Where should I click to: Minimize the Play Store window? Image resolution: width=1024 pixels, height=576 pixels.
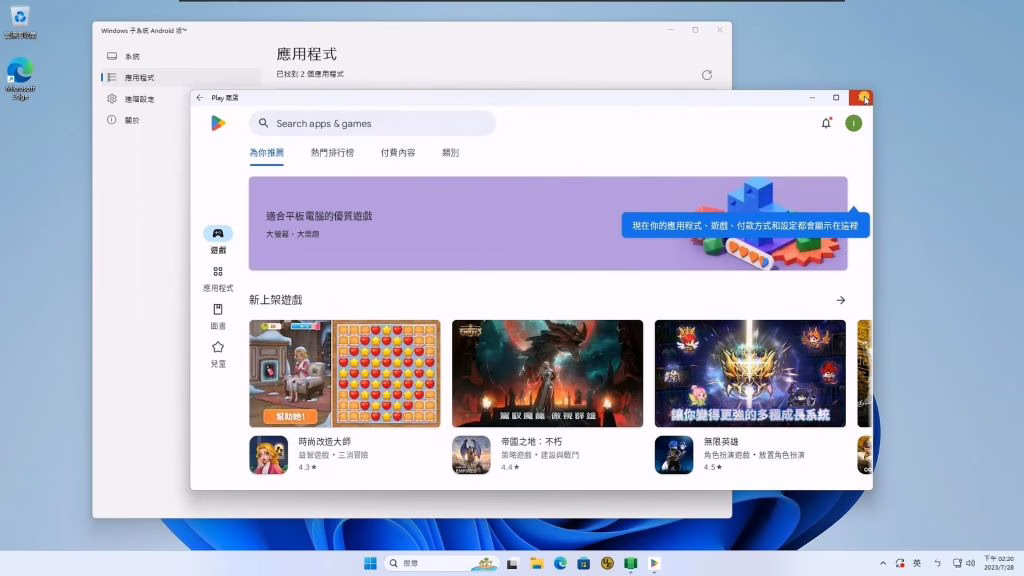(x=812, y=97)
